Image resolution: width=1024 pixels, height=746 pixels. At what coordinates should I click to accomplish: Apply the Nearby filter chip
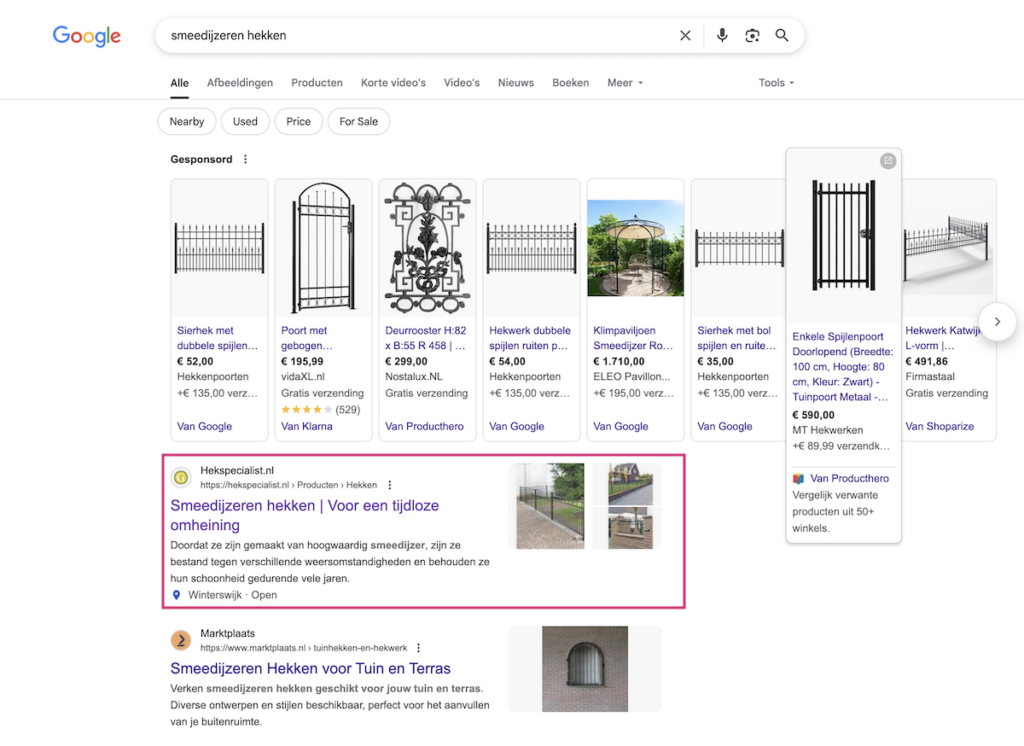pyautogui.click(x=187, y=122)
